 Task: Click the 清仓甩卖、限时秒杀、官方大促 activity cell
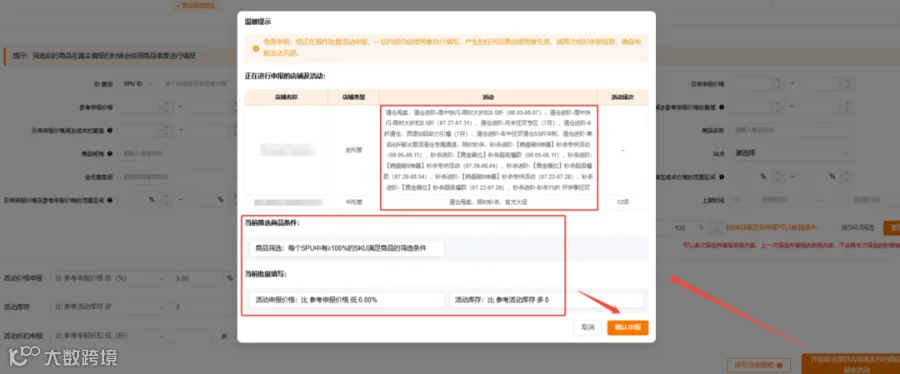(488, 202)
